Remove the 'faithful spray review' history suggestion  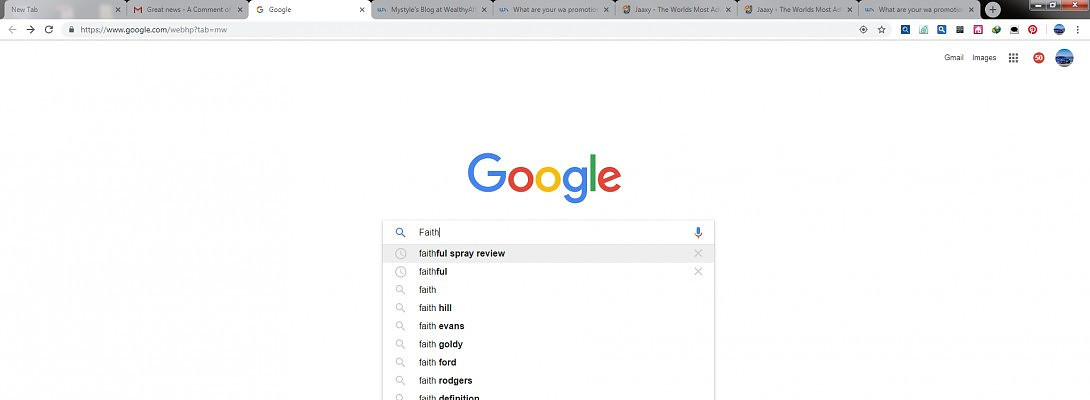(x=698, y=254)
